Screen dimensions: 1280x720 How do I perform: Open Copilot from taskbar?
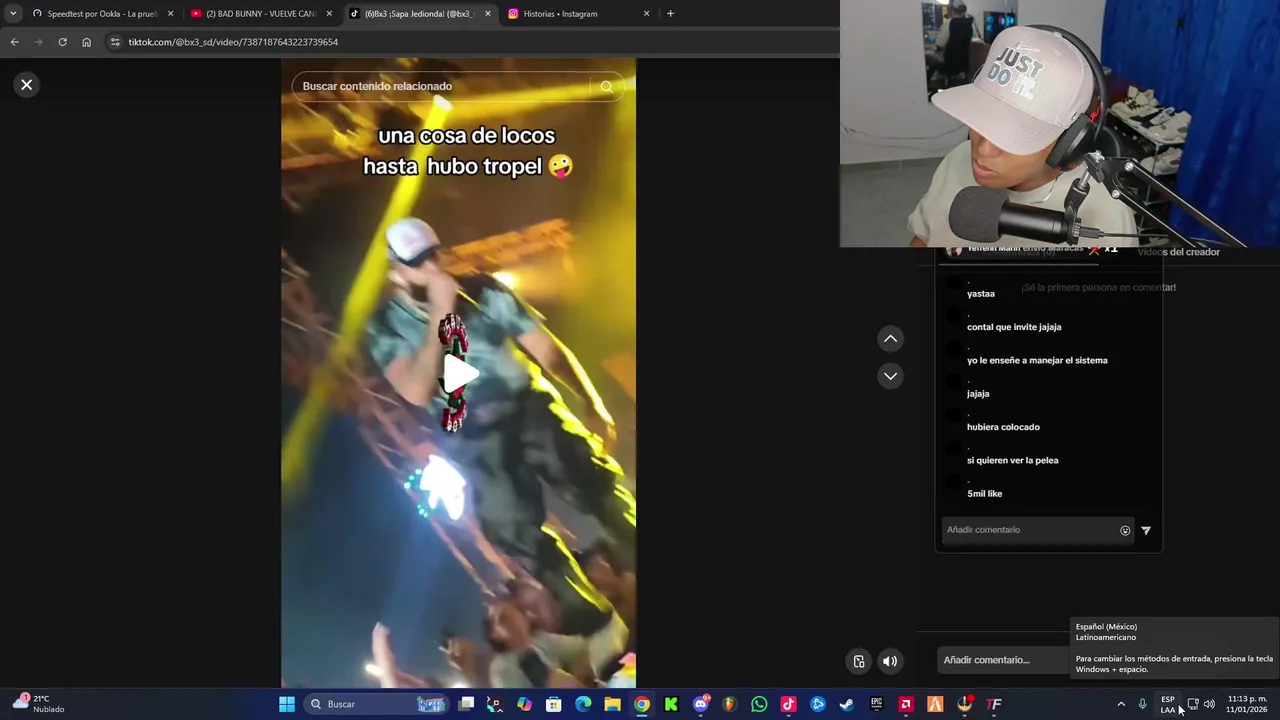524,704
